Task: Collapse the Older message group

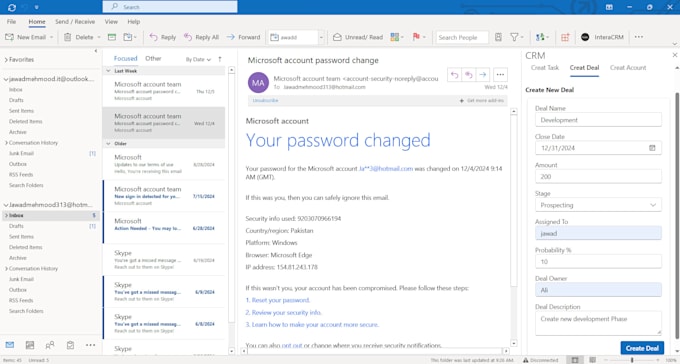Action: 108,144
